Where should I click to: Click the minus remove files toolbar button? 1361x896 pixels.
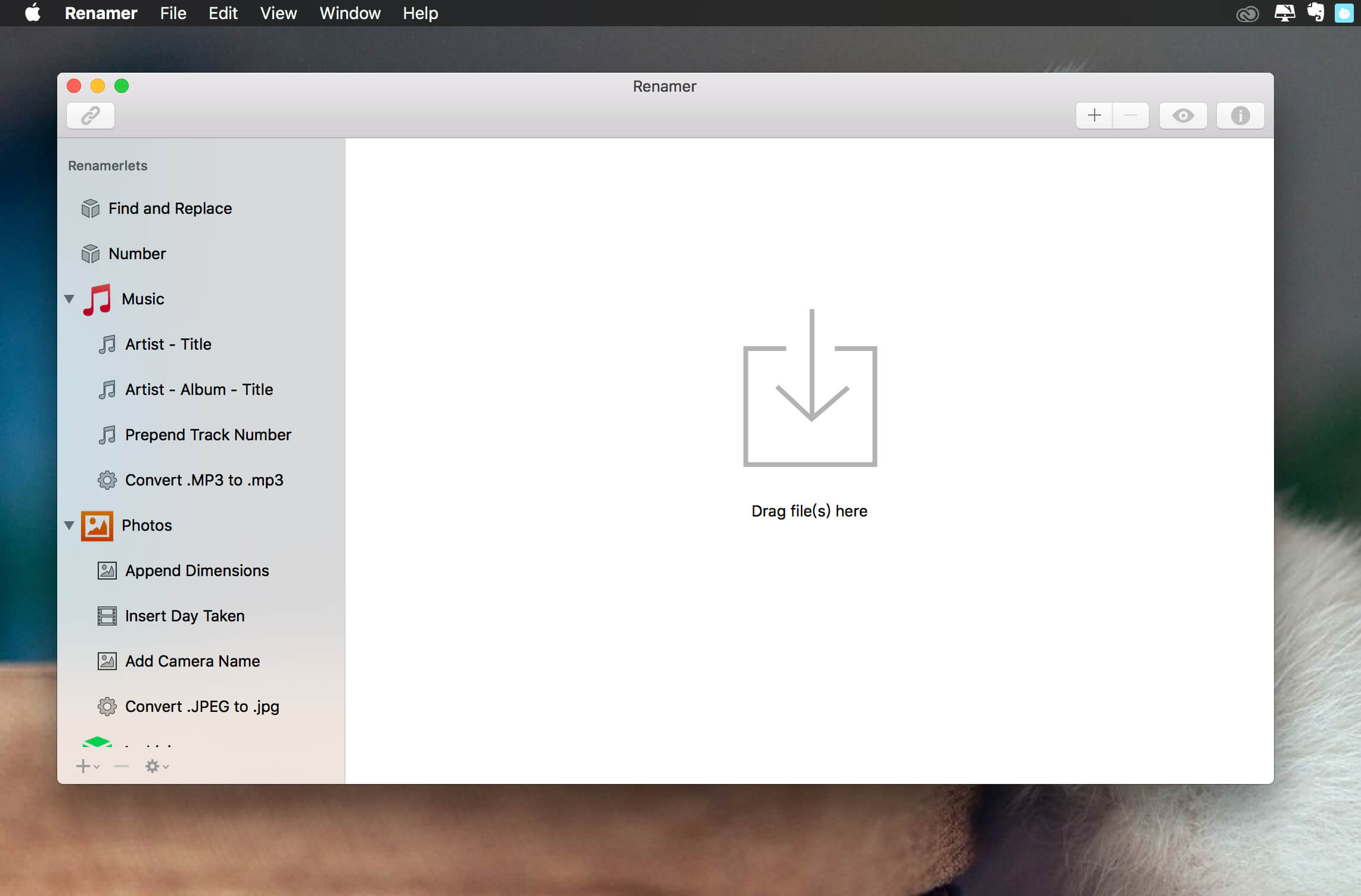[x=1130, y=116]
